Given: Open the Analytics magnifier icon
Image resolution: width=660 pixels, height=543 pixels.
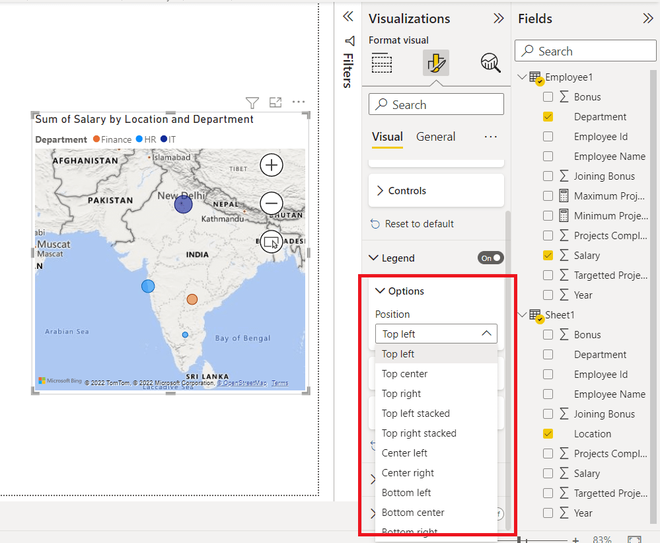Looking at the screenshot, I should tap(490, 63).
